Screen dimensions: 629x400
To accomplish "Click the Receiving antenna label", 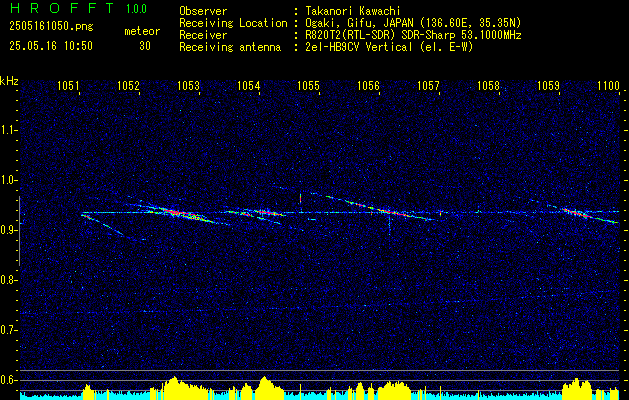I will coord(230,47).
